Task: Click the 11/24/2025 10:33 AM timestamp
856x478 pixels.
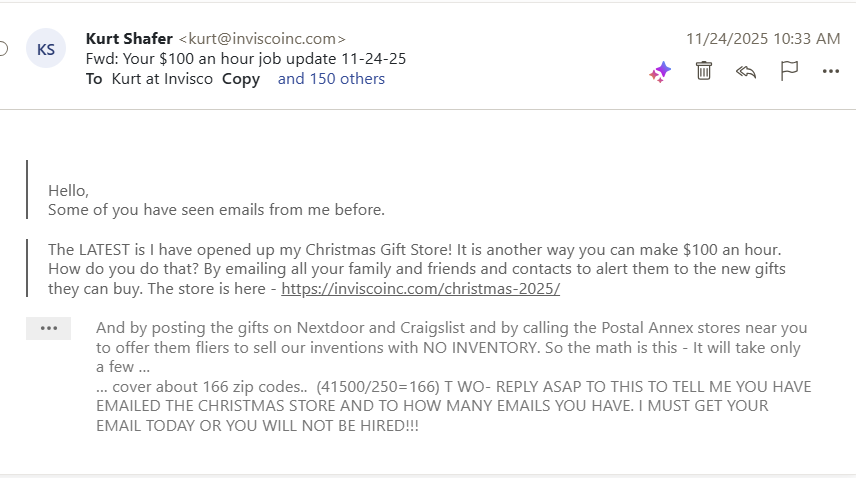Action: click(762, 39)
